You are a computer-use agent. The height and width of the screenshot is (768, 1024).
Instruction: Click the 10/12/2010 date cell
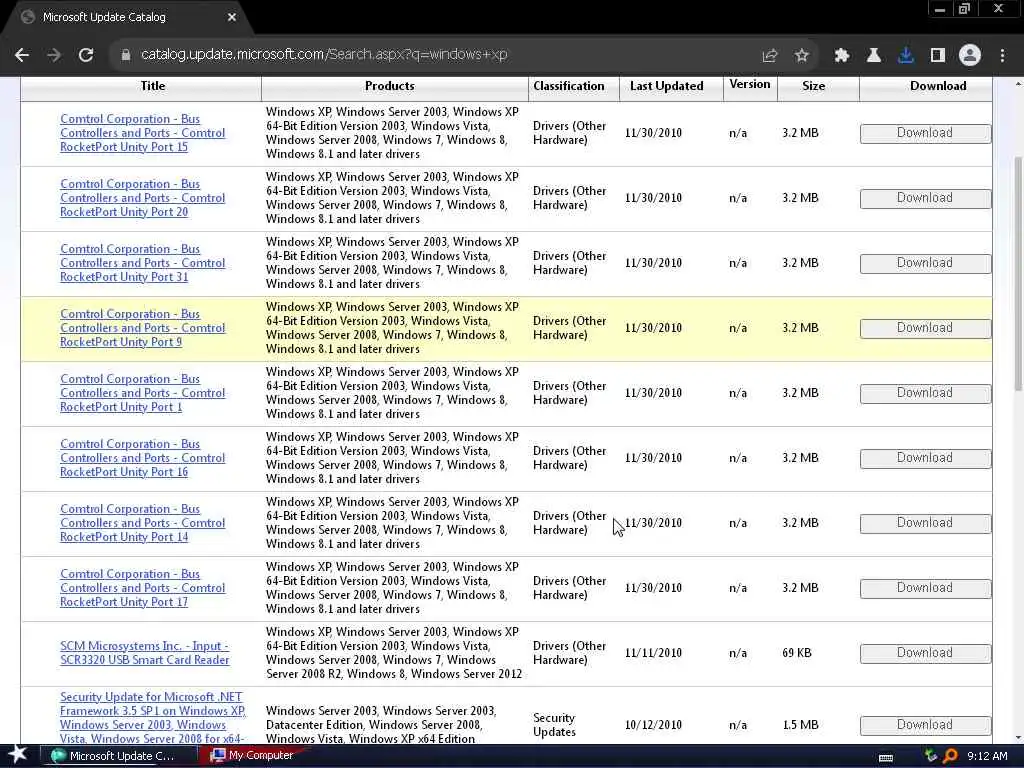click(x=653, y=725)
